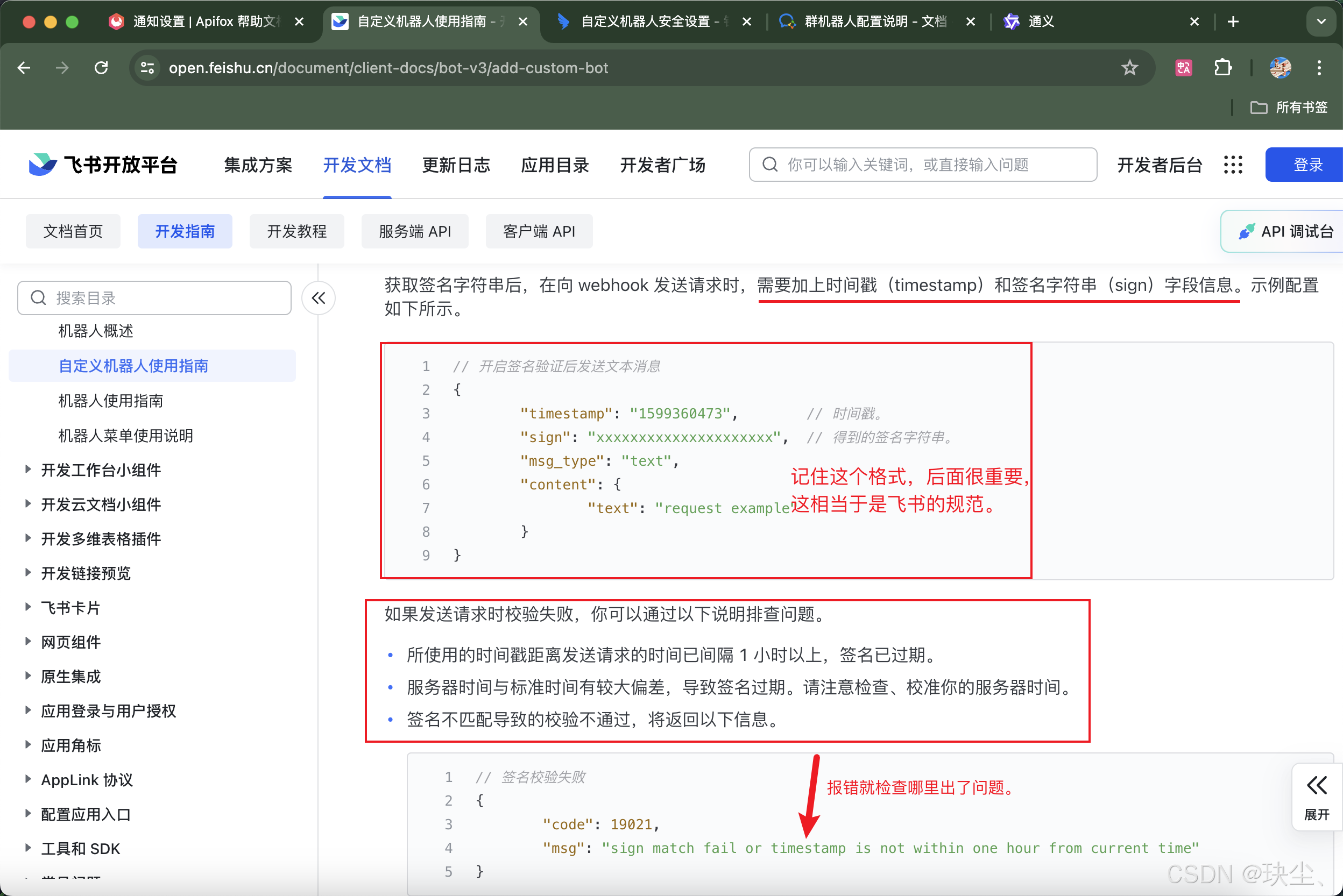Reload the current Feishu page
The image size is (1343, 896).
[101, 68]
